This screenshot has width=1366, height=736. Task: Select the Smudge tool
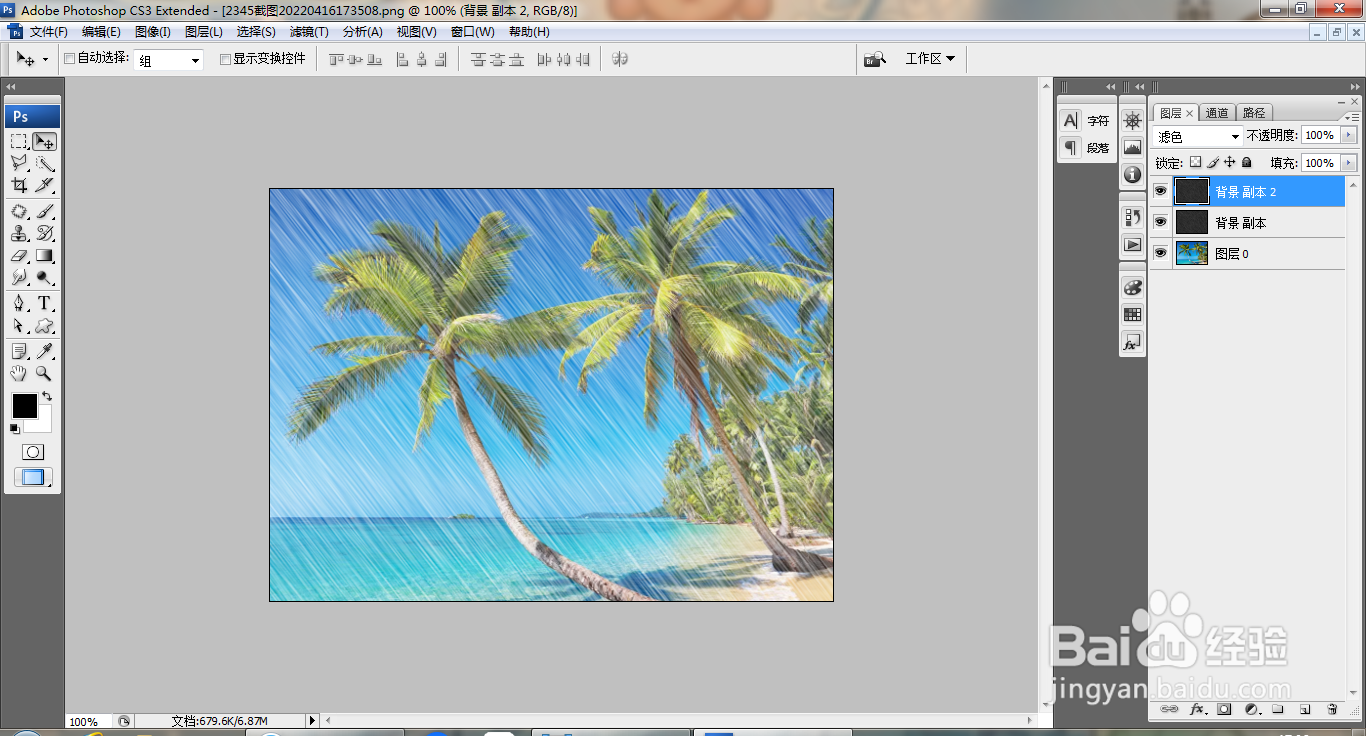pos(19,277)
